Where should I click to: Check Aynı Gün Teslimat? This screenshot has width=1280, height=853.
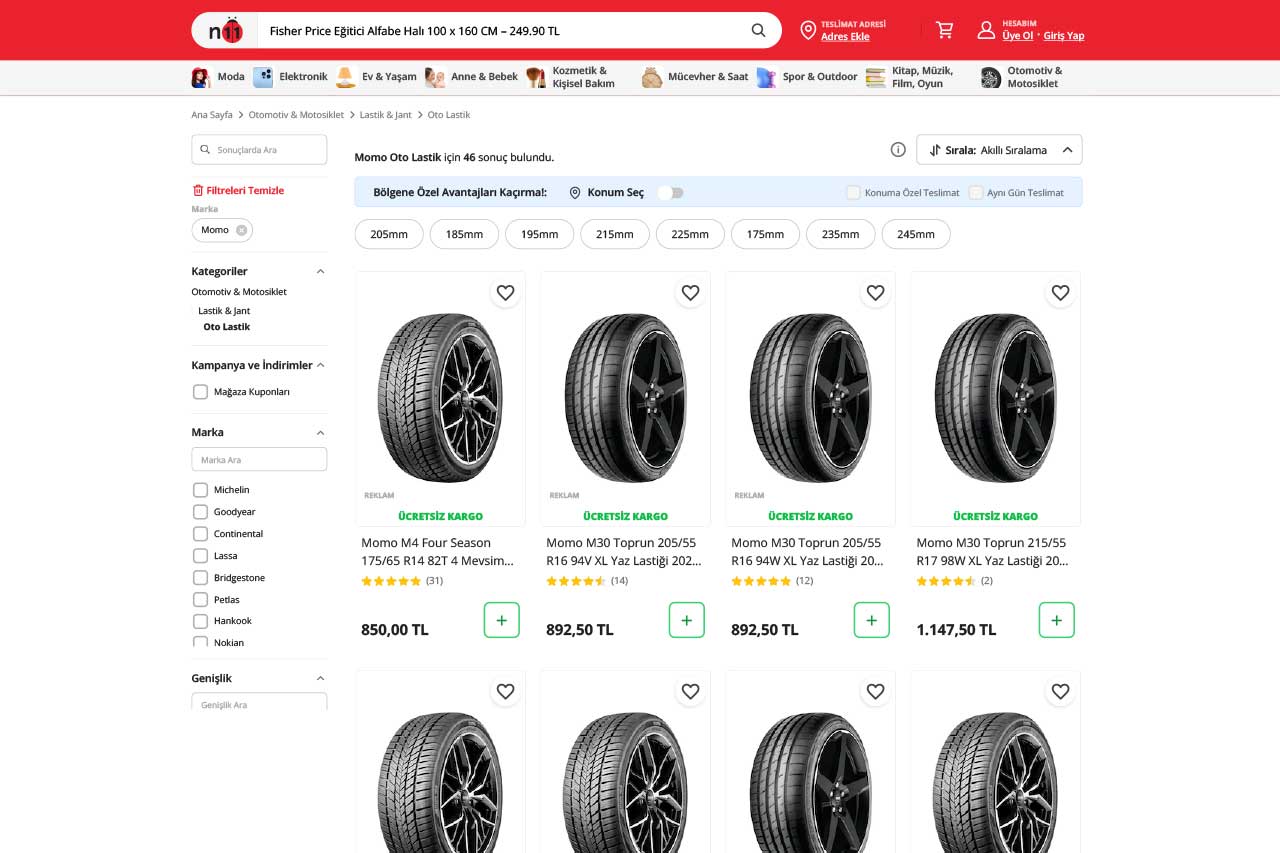click(x=975, y=193)
